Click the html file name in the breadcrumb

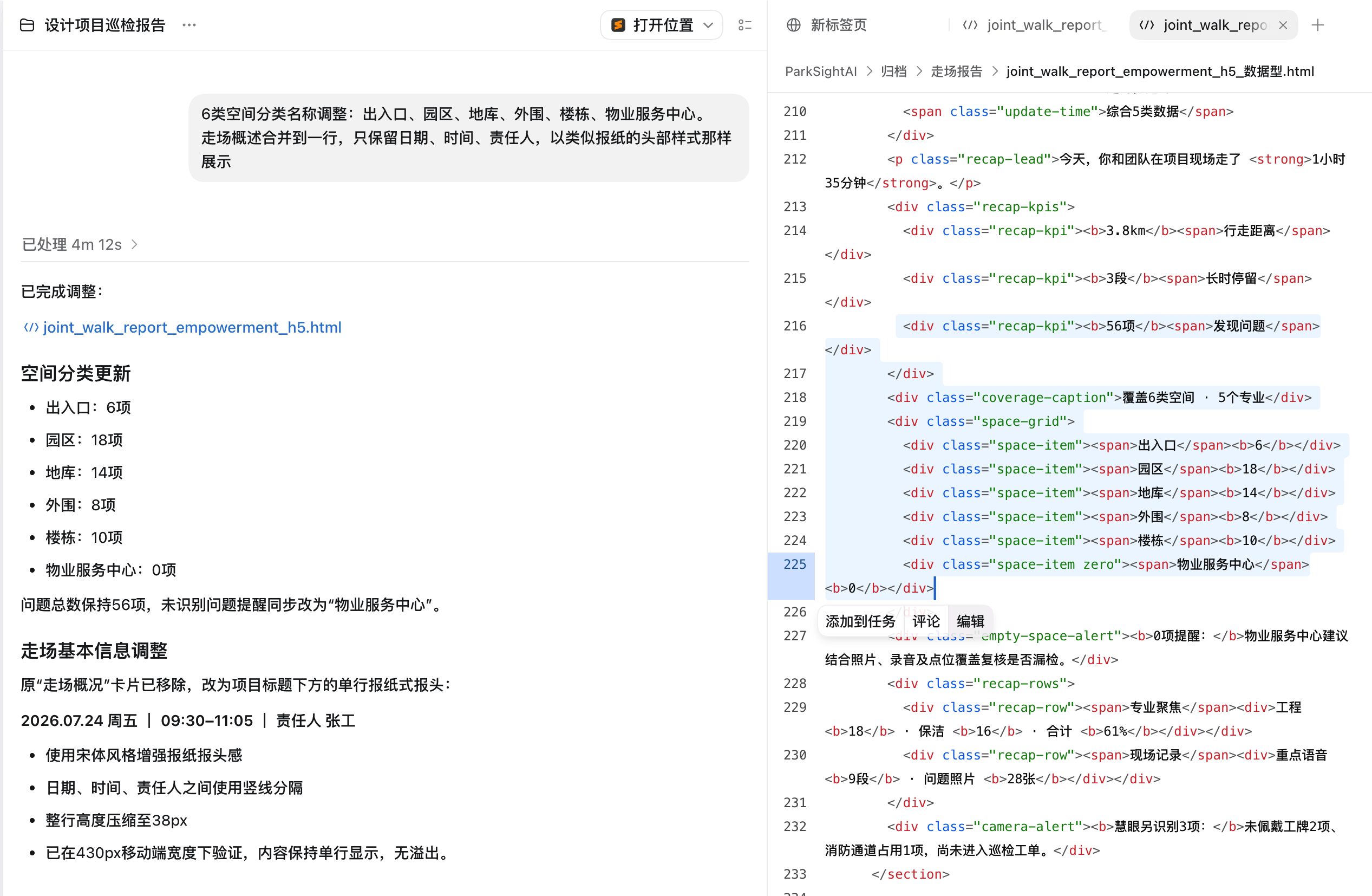coord(1160,71)
